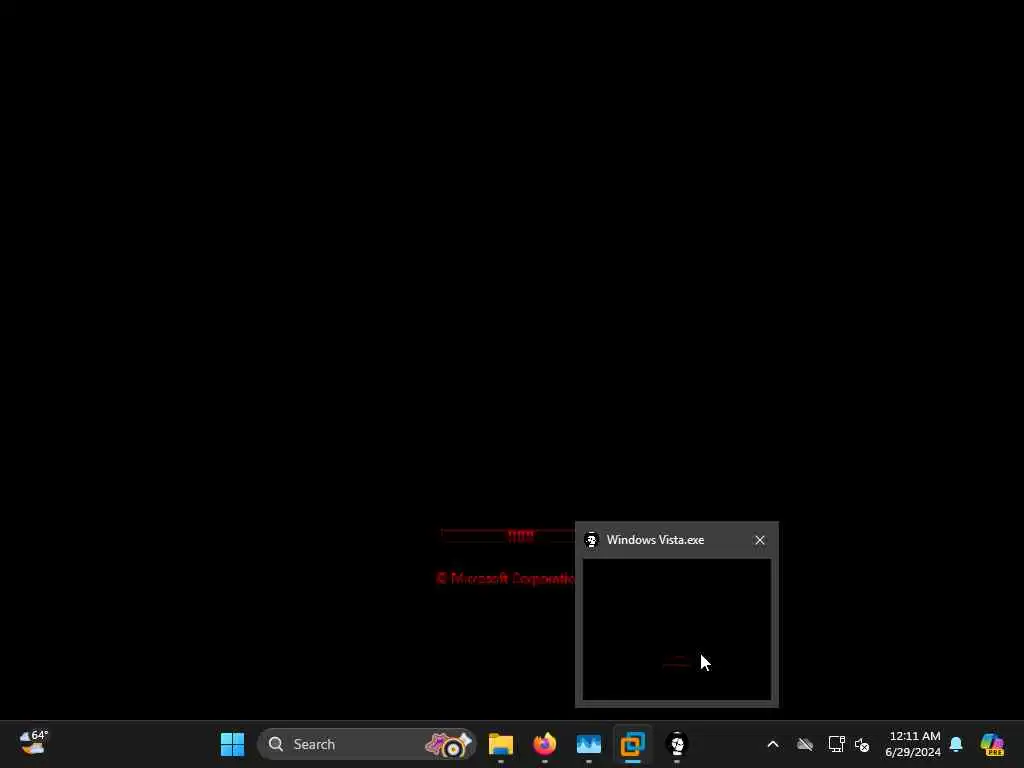Screen dimensions: 1024x768
Task: Click the search highlight icon in Search box
Action: click(x=449, y=744)
